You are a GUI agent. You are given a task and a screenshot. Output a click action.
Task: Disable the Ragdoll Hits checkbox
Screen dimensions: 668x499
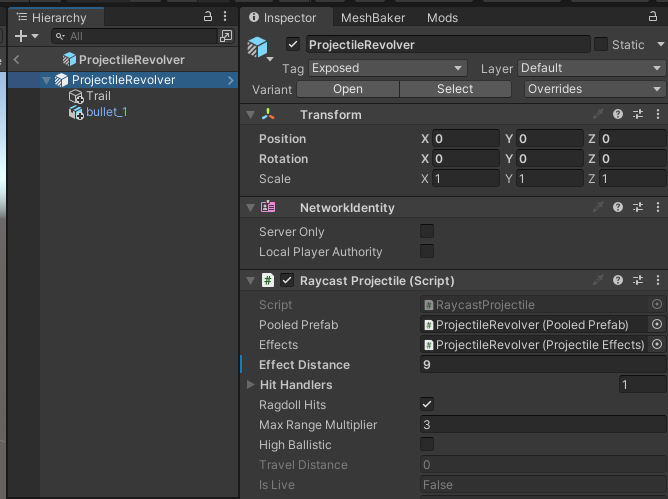tap(427, 405)
